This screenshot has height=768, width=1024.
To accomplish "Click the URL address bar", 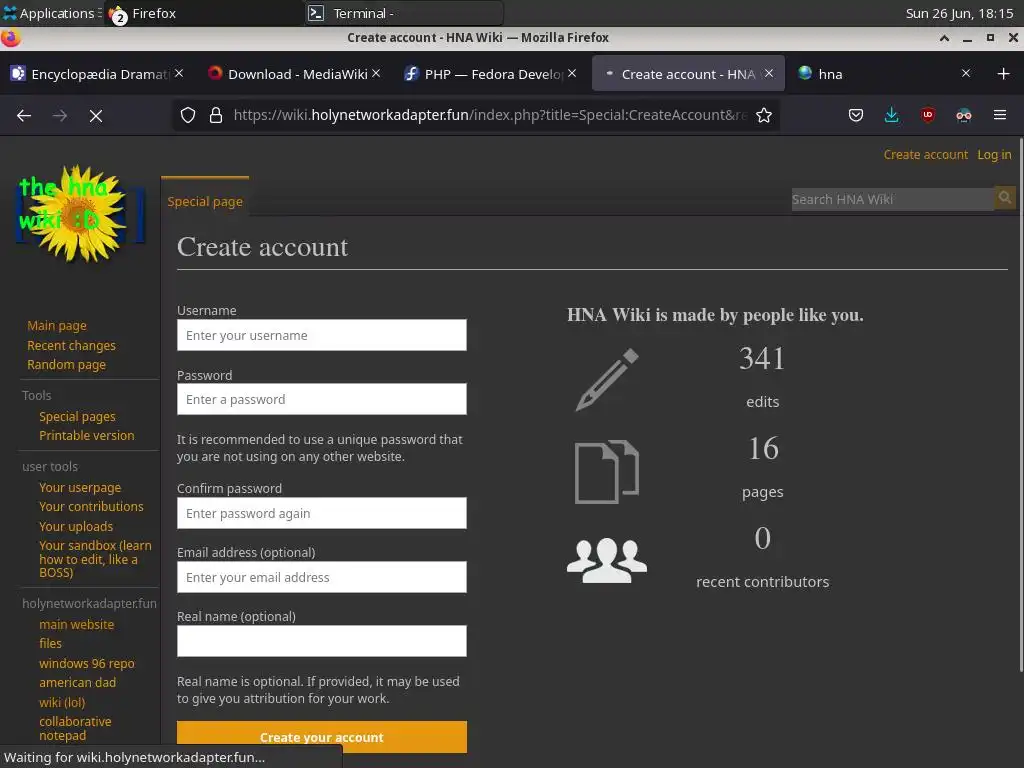I will pyautogui.click(x=490, y=116).
